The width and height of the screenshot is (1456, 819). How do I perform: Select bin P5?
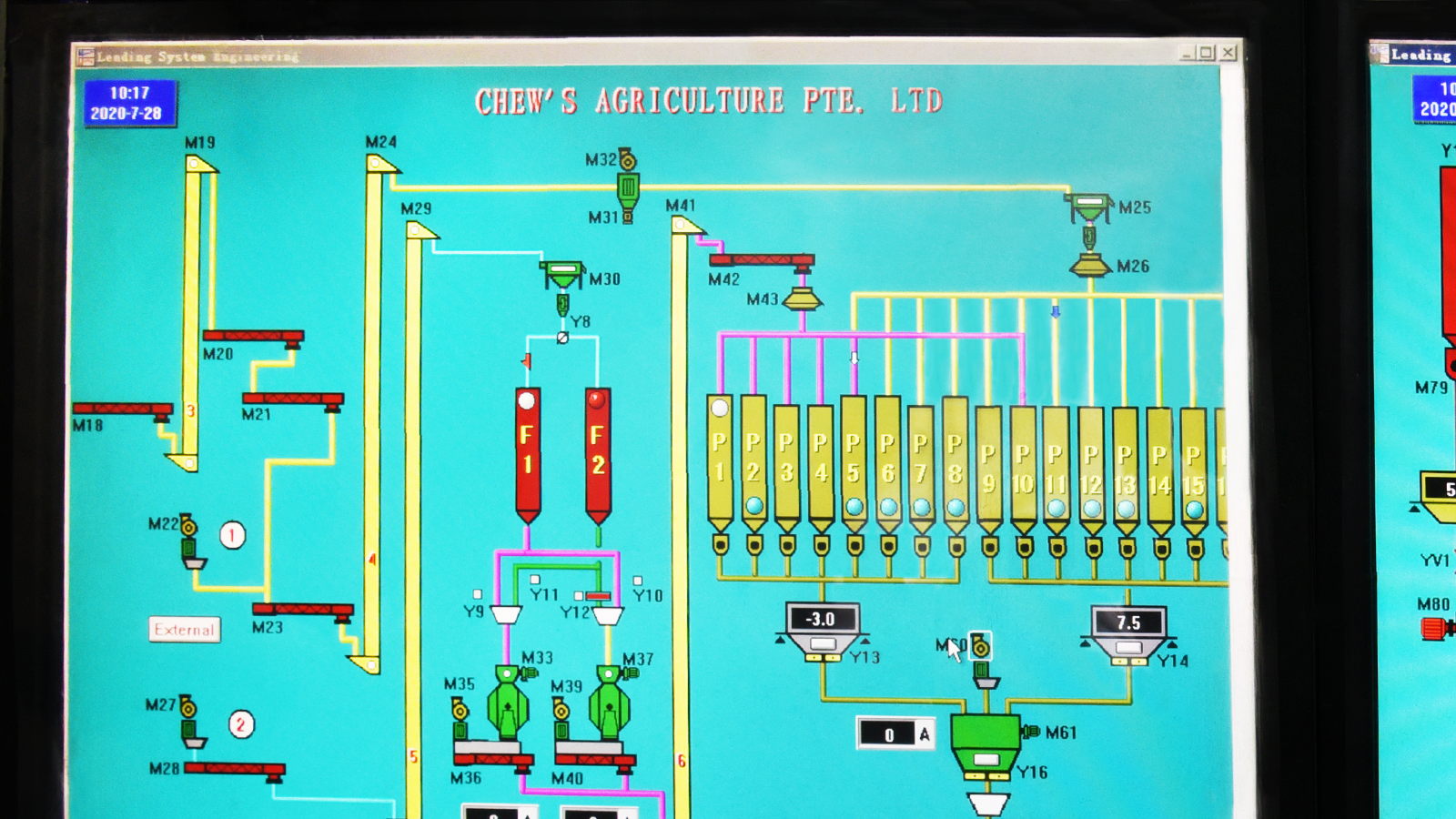(854, 464)
